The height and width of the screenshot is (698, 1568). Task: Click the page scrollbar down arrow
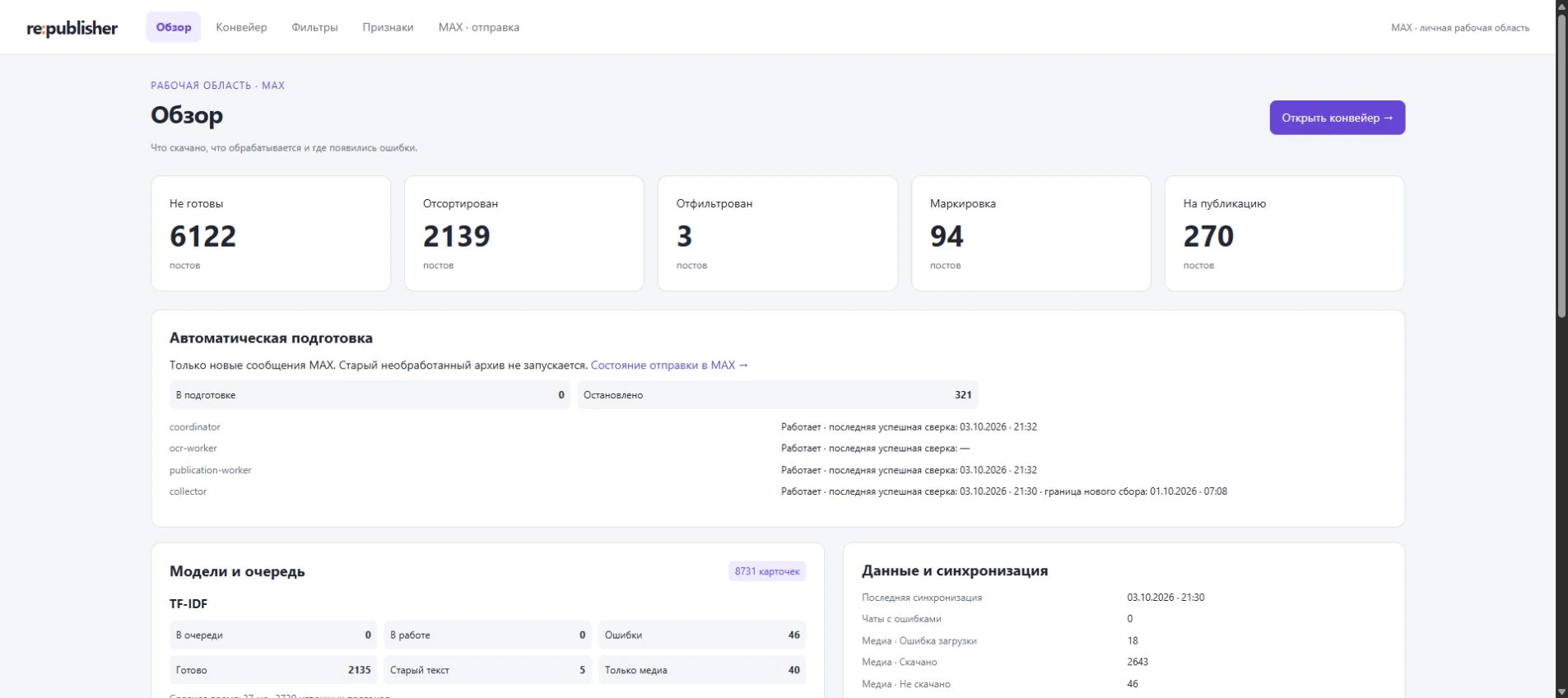tap(1561, 691)
